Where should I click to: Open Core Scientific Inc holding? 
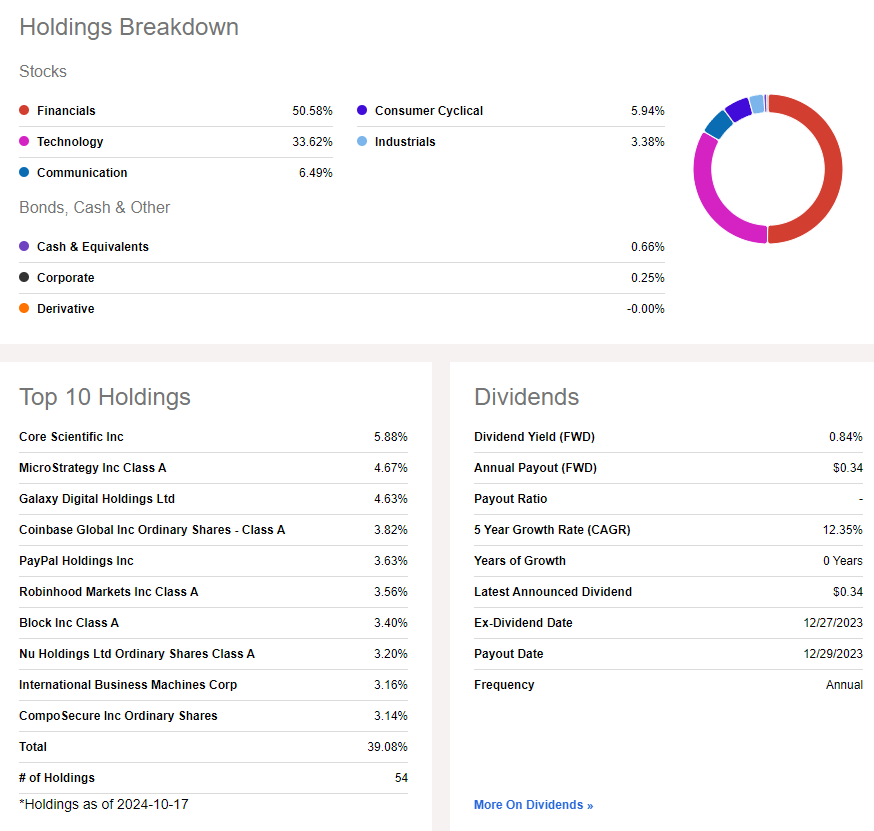tap(71, 437)
